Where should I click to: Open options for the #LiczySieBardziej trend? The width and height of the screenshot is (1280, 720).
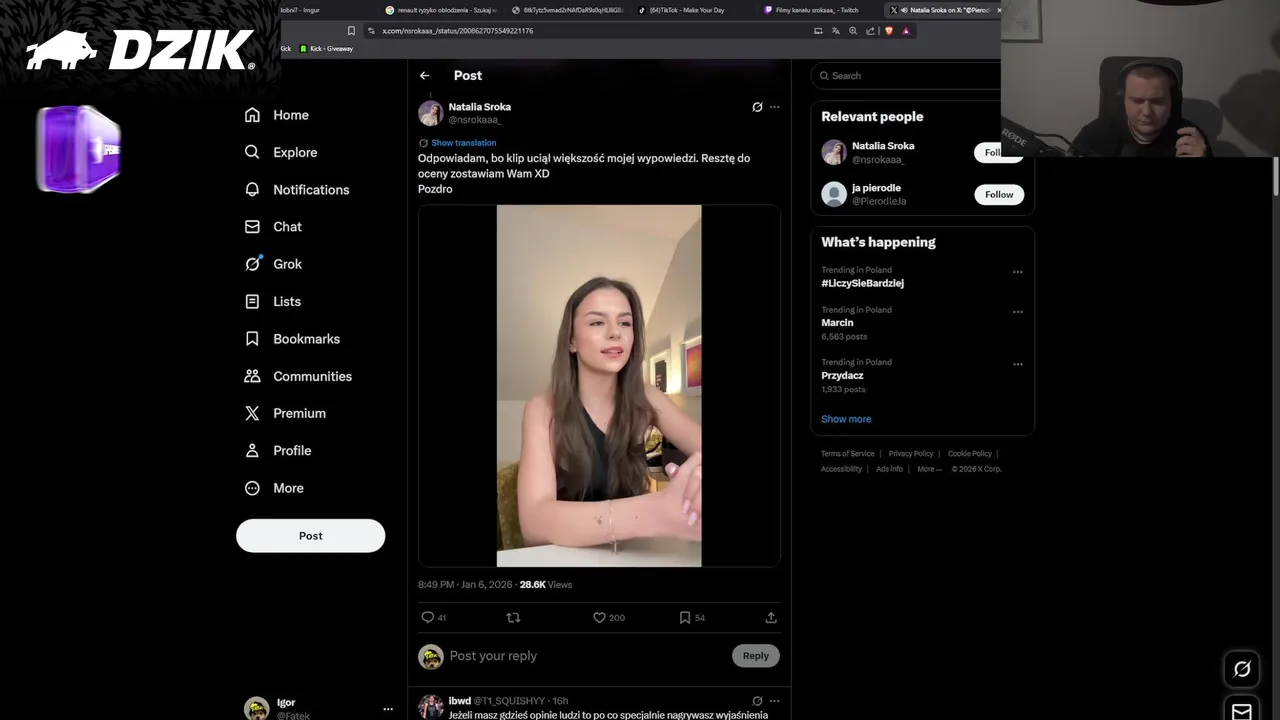(1018, 272)
